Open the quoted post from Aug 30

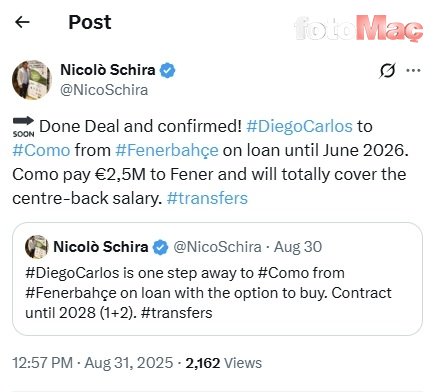point(217,279)
